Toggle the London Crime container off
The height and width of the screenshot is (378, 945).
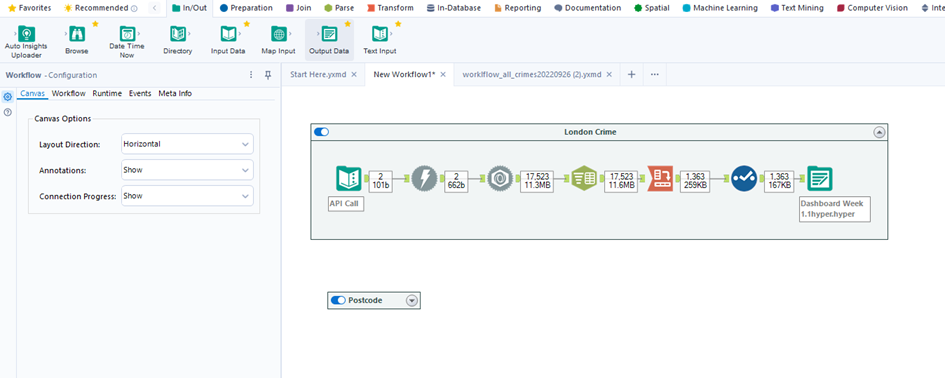point(321,132)
